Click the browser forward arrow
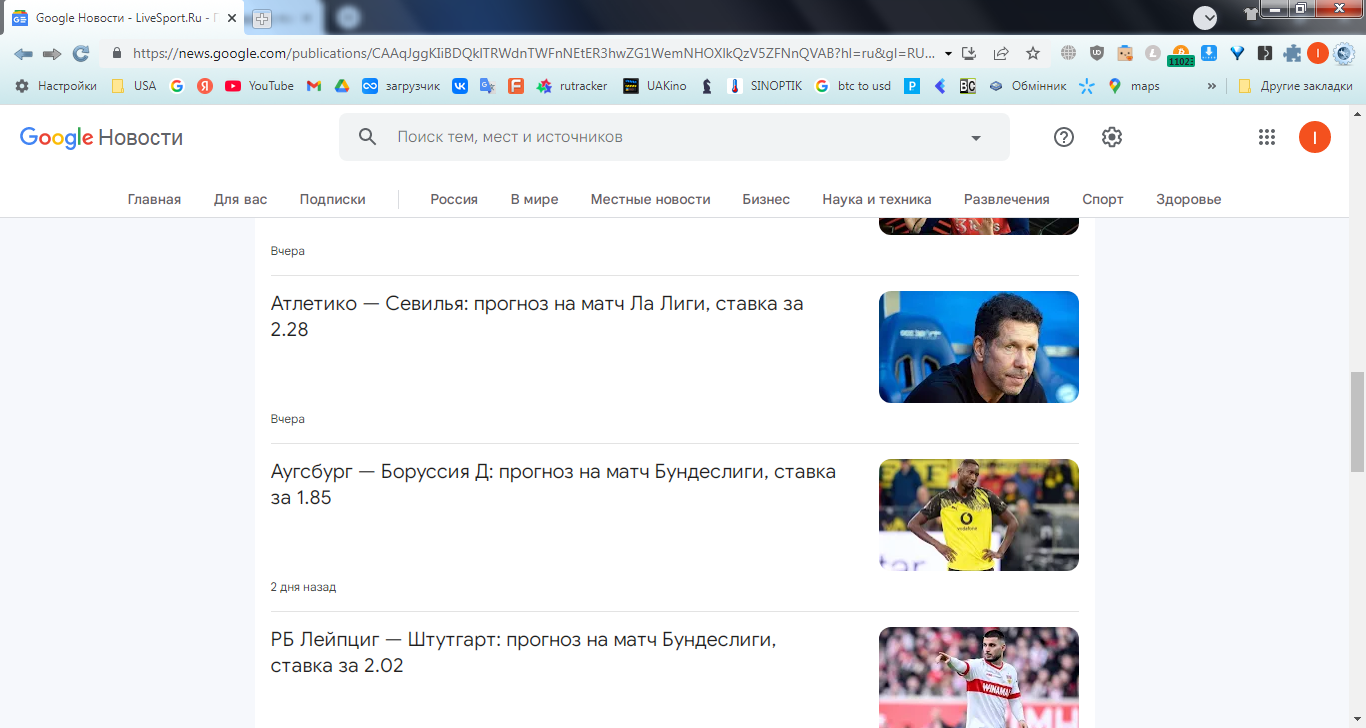This screenshot has width=1366, height=728. coord(52,54)
